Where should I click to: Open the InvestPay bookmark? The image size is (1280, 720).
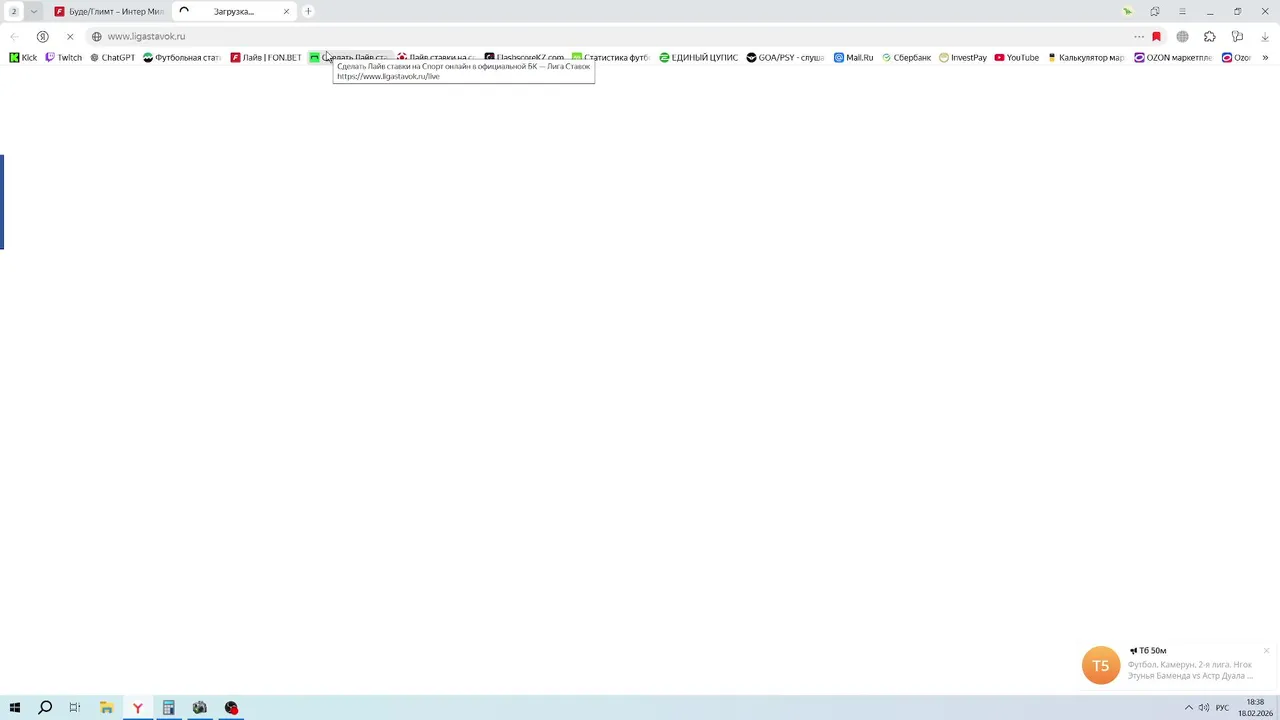click(x=962, y=58)
